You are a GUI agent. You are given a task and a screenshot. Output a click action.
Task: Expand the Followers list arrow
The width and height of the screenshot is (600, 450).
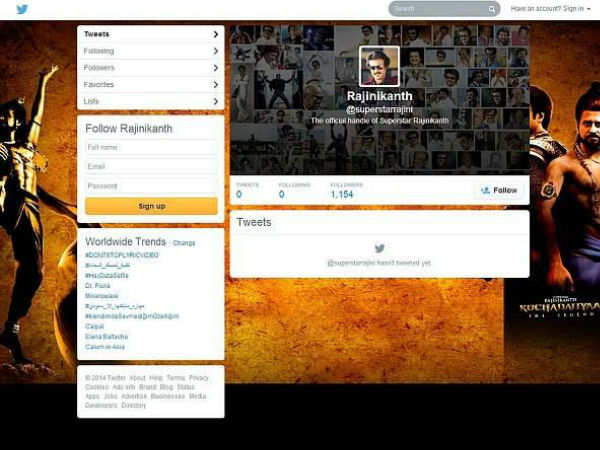pos(216,68)
